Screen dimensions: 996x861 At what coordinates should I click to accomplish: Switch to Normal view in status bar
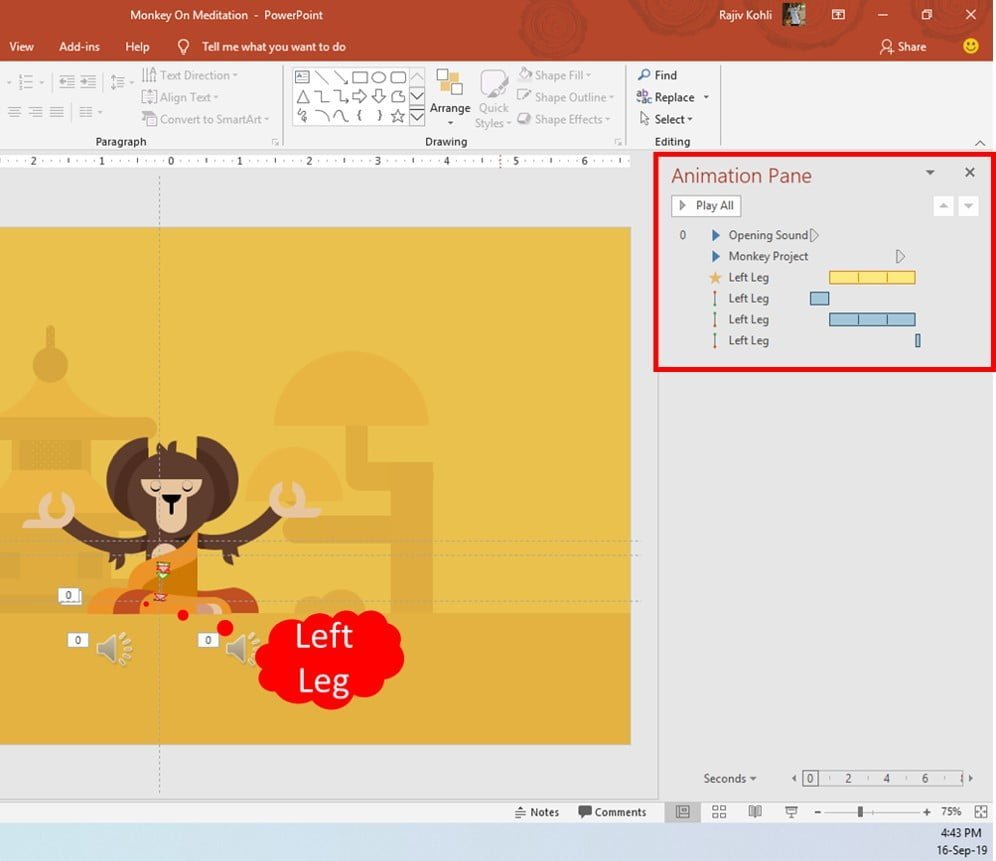tap(683, 811)
